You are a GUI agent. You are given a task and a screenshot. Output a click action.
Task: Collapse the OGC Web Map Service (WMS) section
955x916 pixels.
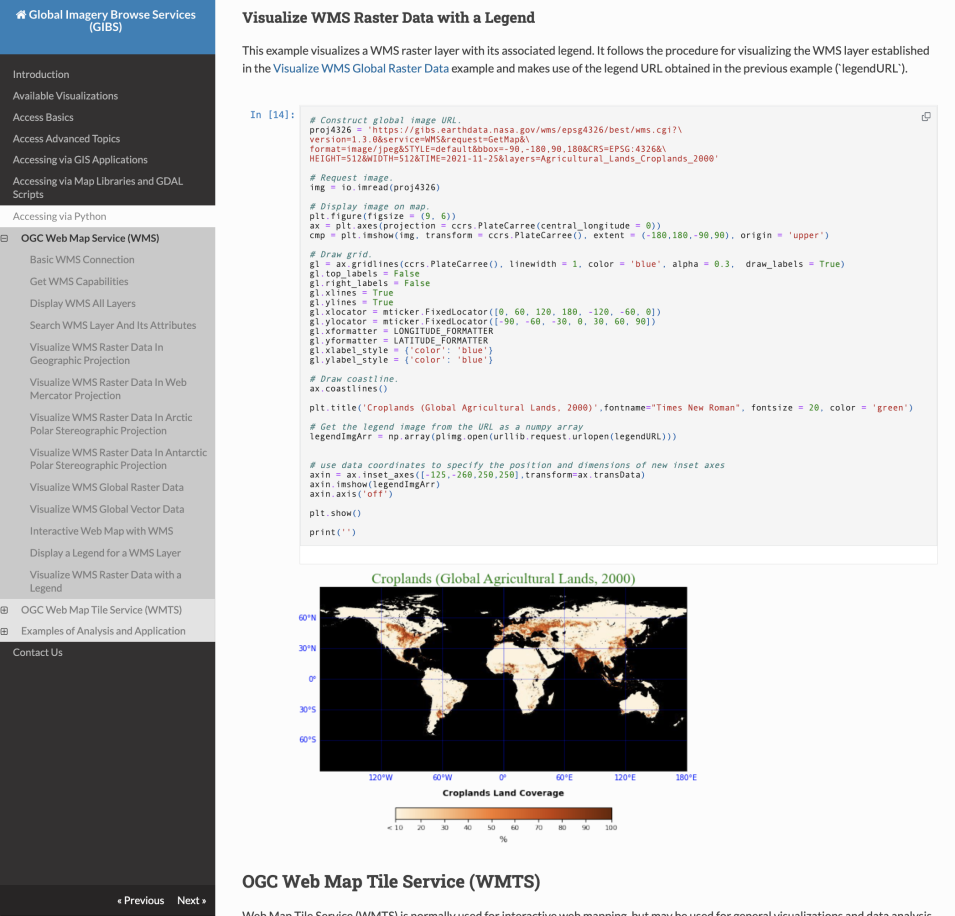(7, 238)
